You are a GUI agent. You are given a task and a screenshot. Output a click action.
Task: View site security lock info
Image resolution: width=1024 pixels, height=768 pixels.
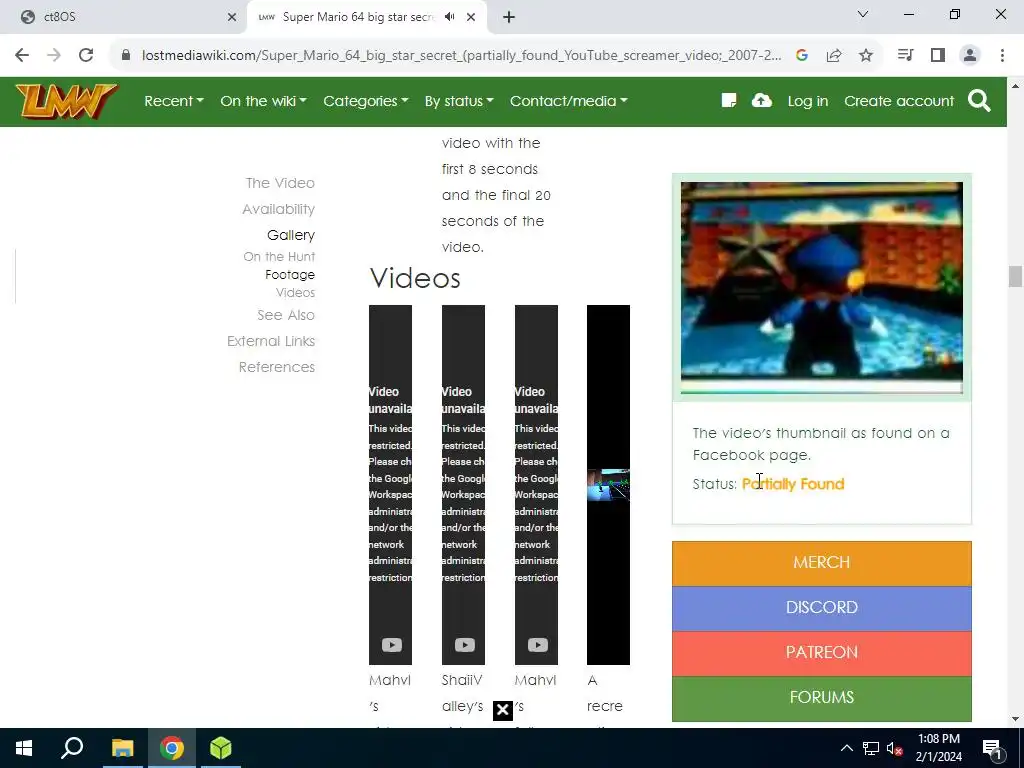pos(126,56)
